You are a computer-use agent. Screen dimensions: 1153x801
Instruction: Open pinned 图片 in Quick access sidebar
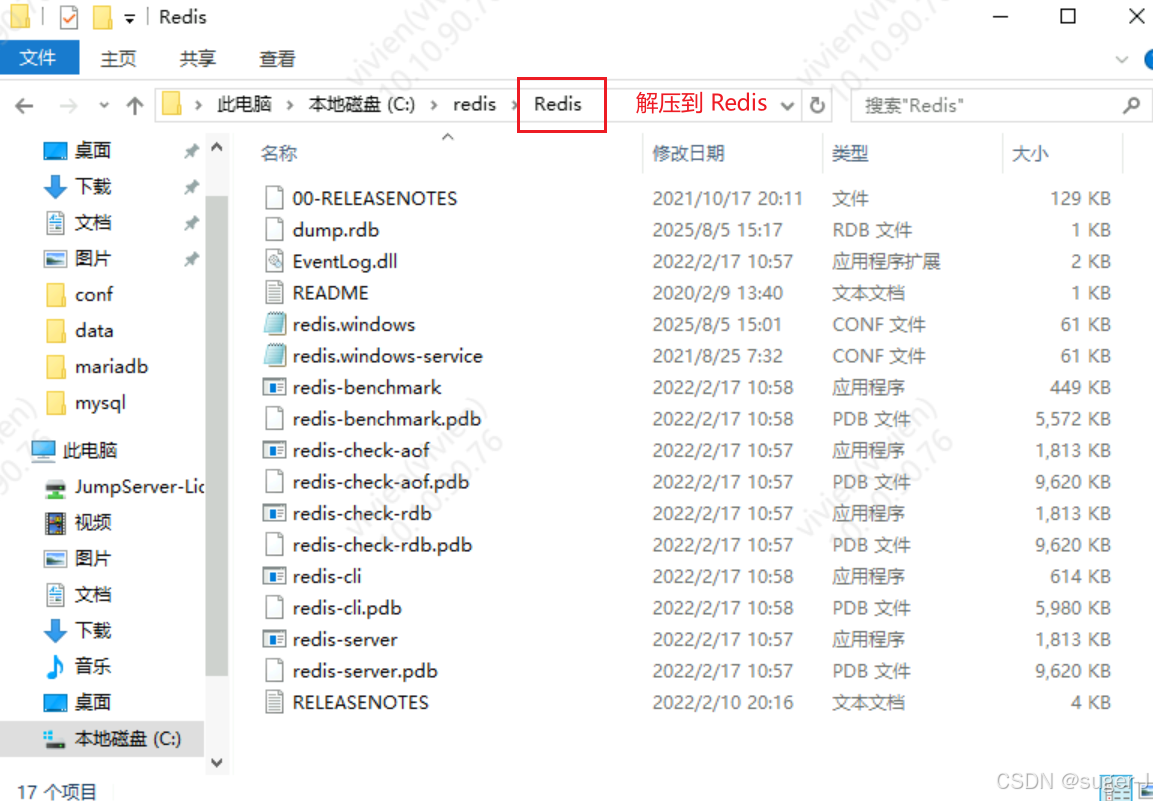[93, 259]
